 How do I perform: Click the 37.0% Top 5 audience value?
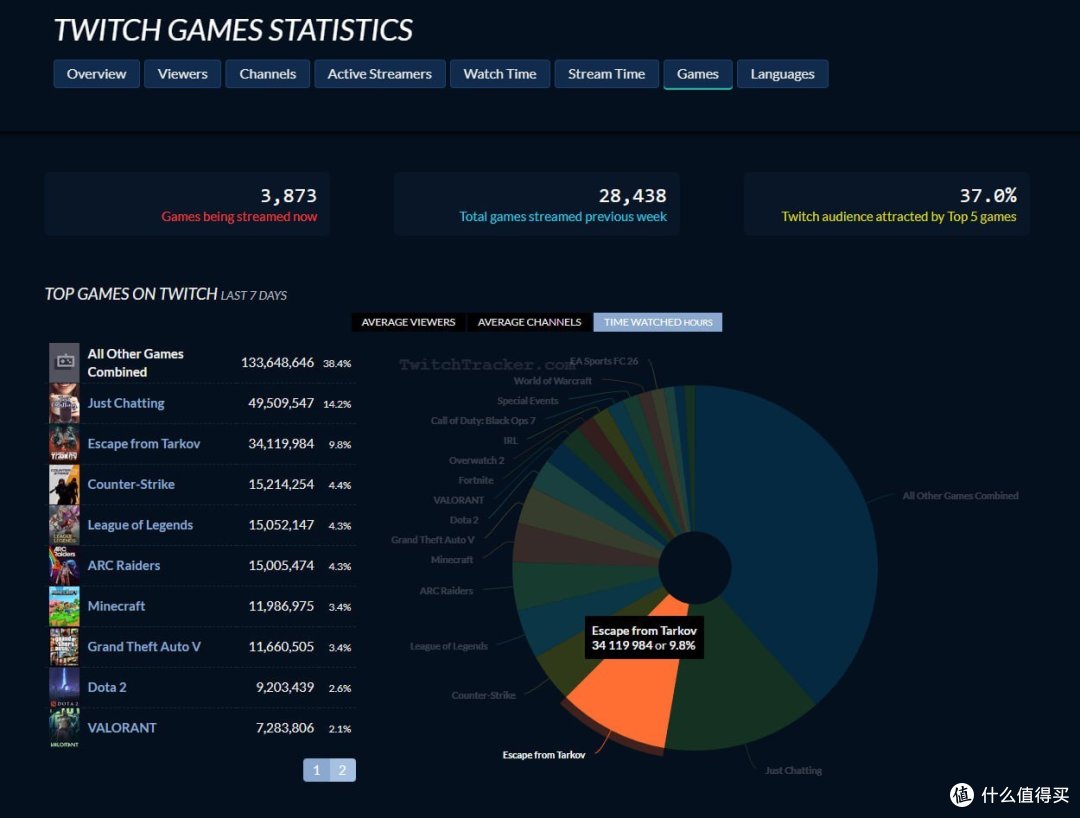[988, 196]
